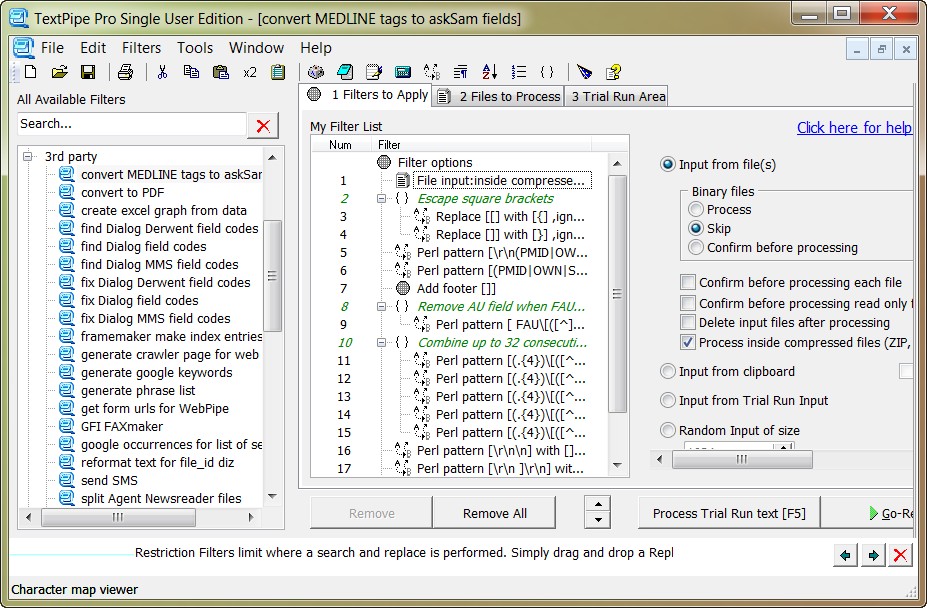Open the 'Click here for help' link
Viewport: 927px width, 608px height.
[853, 127]
